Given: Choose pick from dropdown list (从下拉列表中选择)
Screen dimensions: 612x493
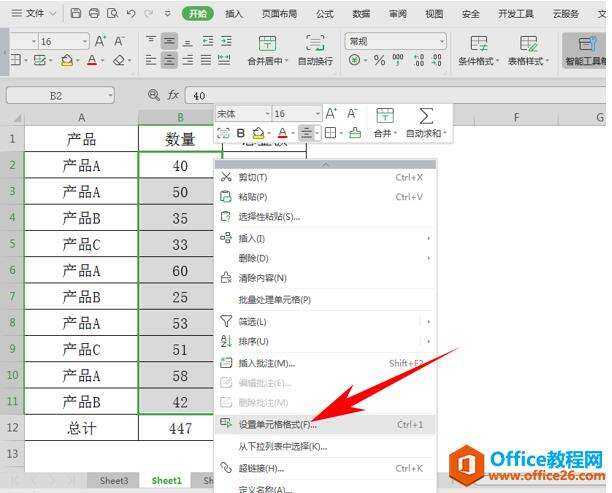Looking at the screenshot, I should (325, 446).
